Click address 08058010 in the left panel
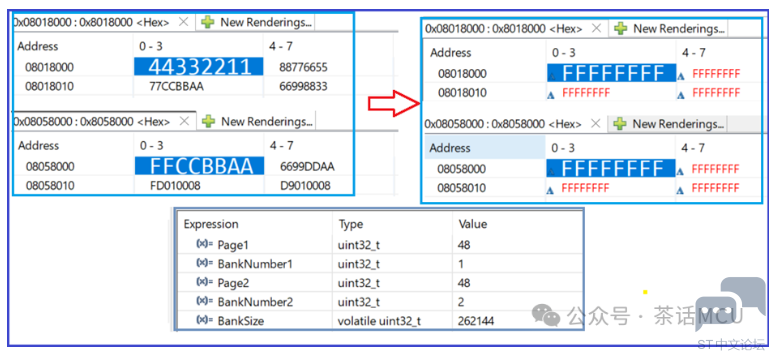The width and height of the screenshot is (774, 360). [50, 186]
